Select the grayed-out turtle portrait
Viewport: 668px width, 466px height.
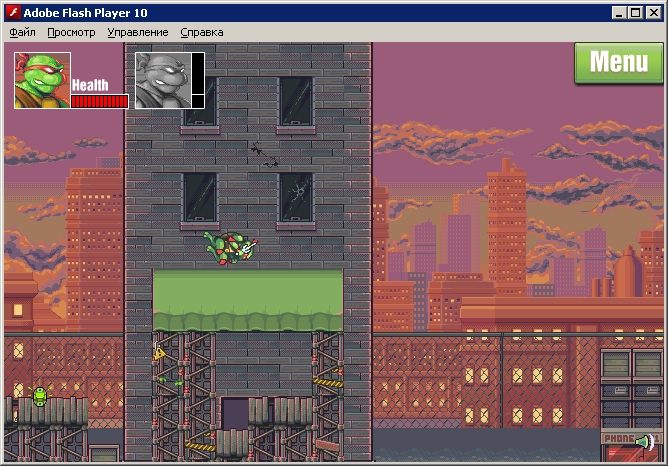tap(163, 81)
